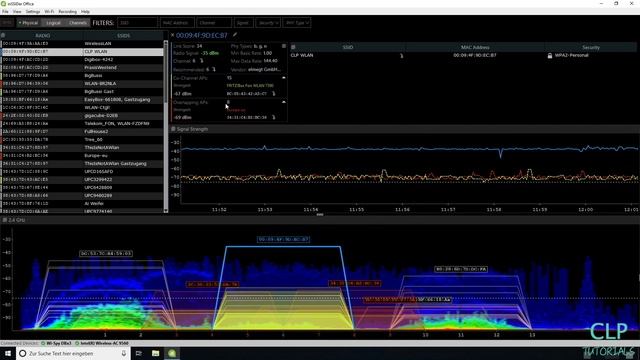Sort by the RADIO column header

coord(42,36)
